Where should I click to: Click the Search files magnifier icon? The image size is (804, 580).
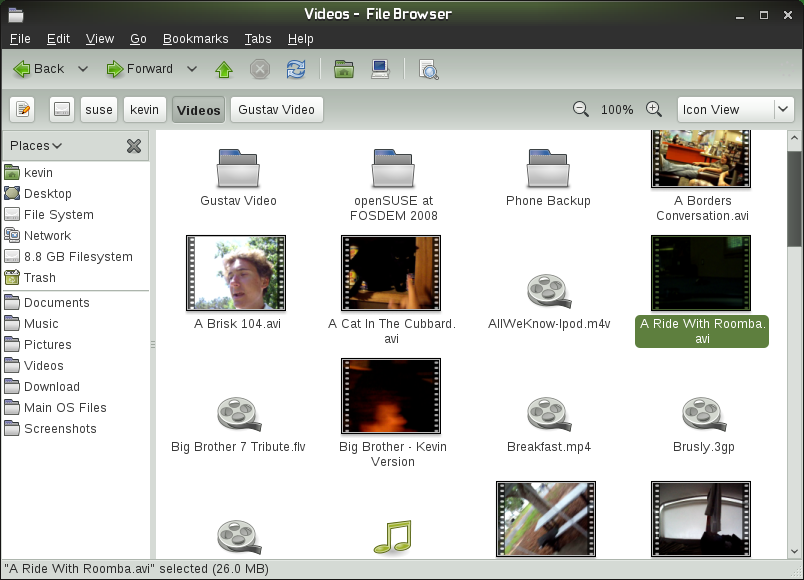coord(428,69)
